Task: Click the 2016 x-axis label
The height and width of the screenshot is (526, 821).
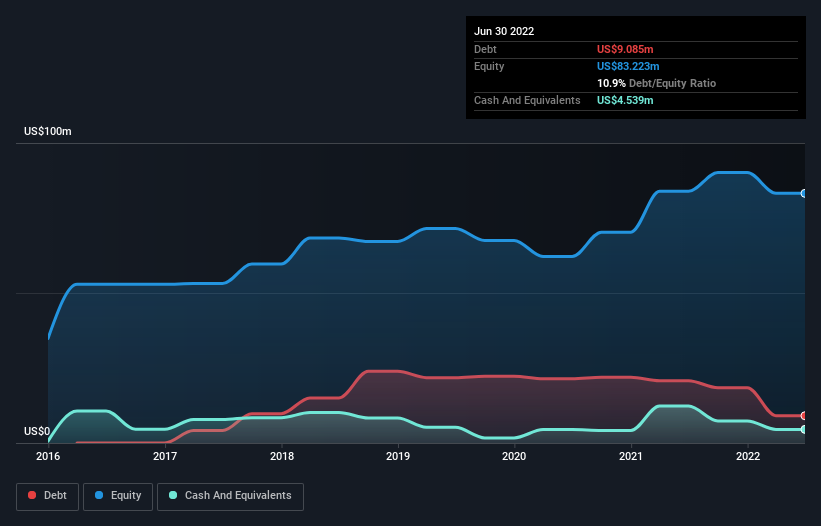Action: (x=48, y=456)
